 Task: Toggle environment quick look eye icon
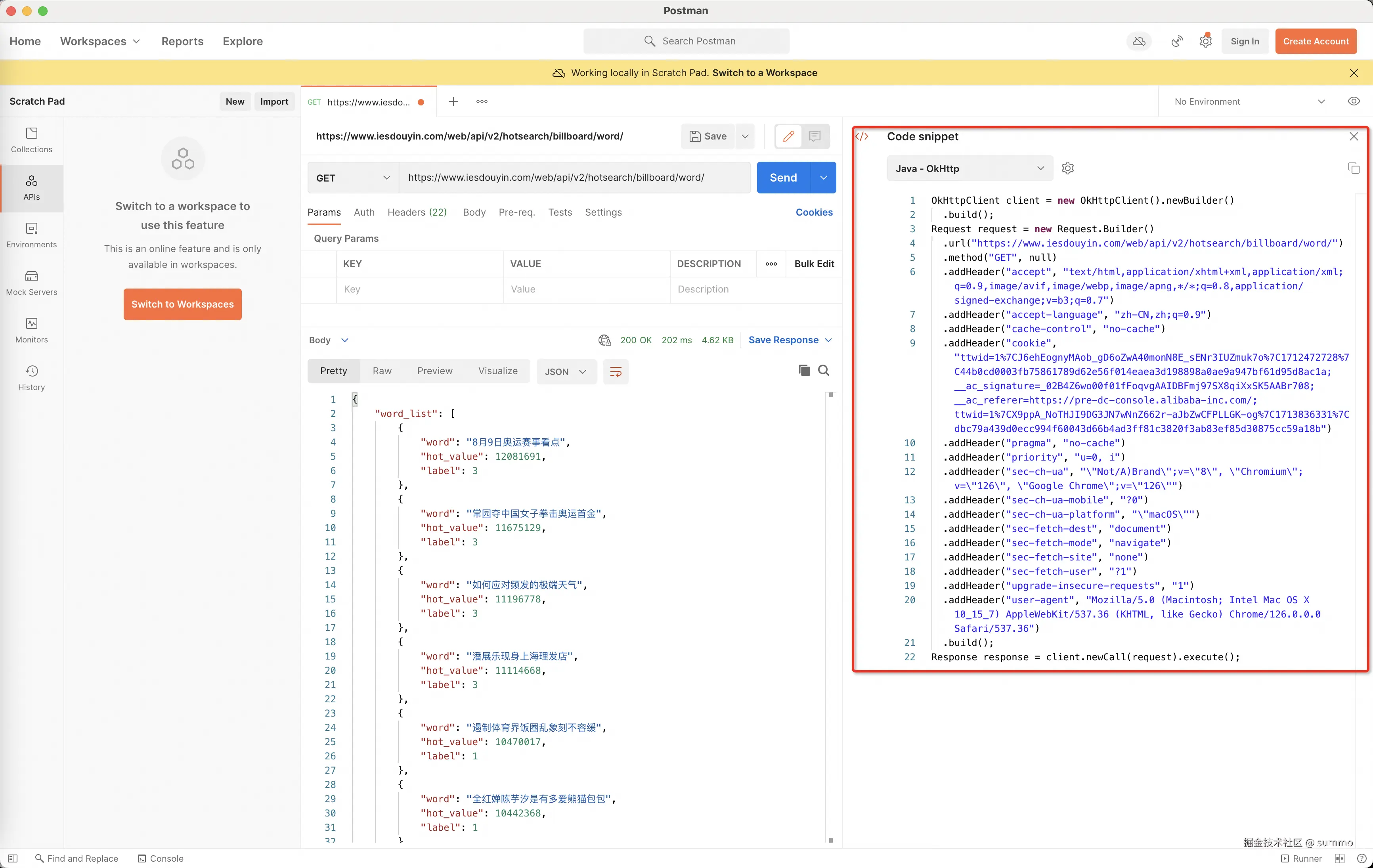click(x=1353, y=101)
